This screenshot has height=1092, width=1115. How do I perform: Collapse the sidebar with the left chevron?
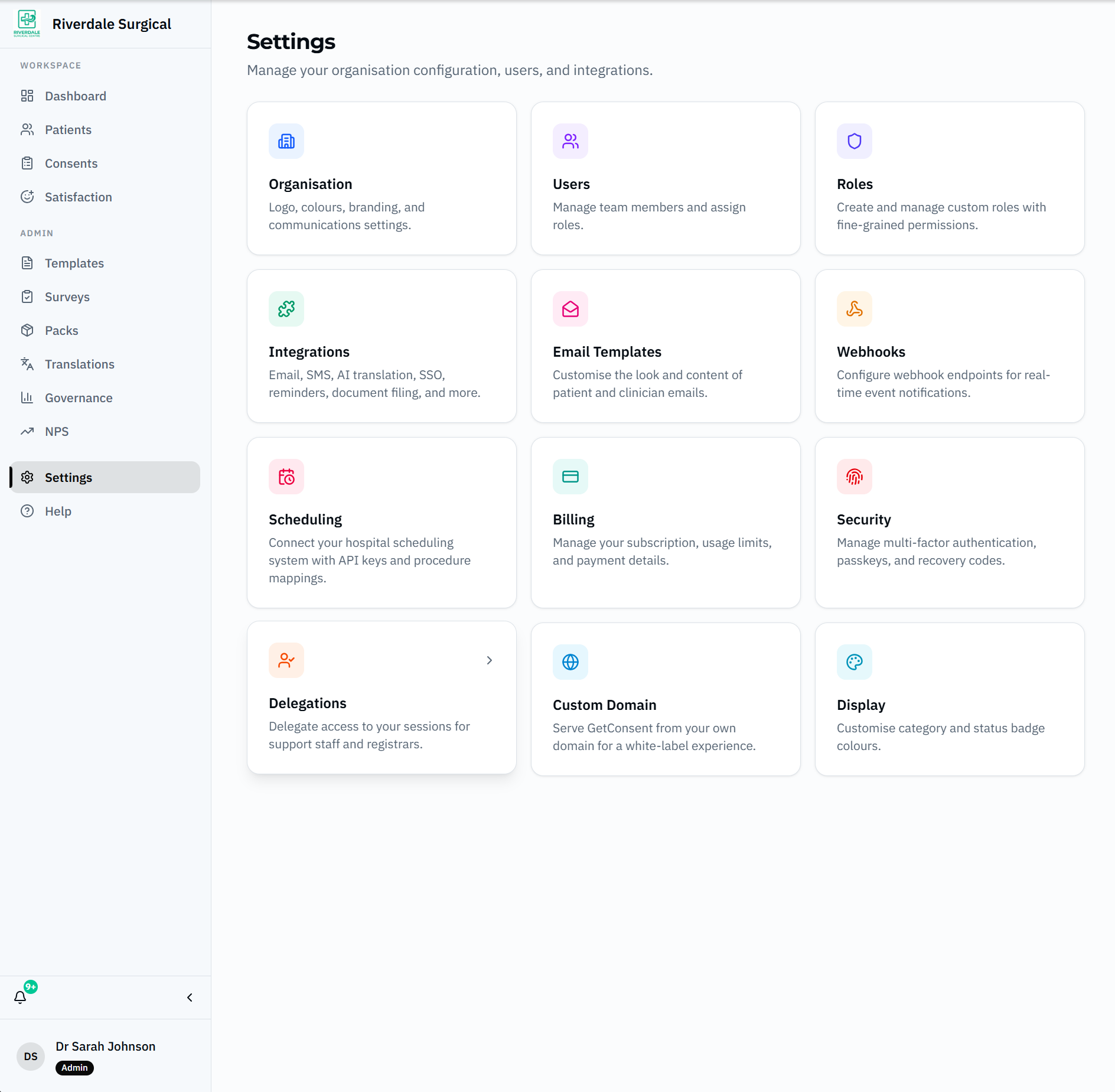[x=189, y=997]
